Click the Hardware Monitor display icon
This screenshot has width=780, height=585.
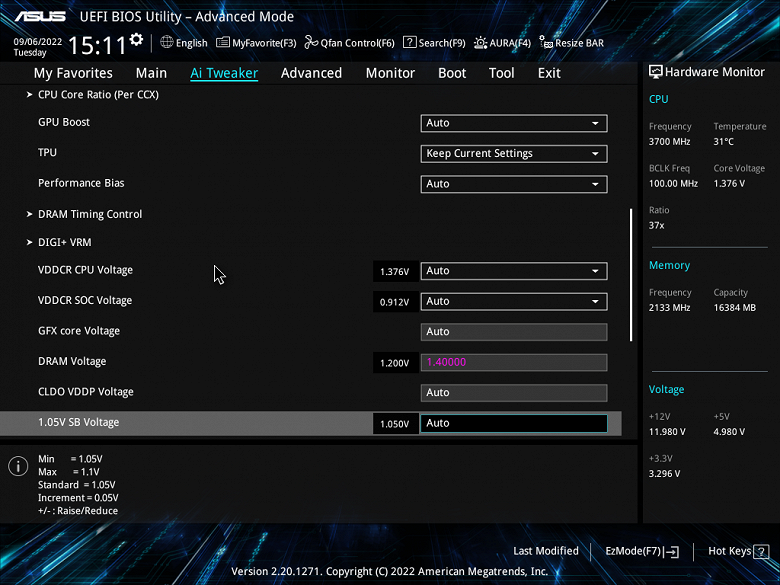[x=656, y=72]
